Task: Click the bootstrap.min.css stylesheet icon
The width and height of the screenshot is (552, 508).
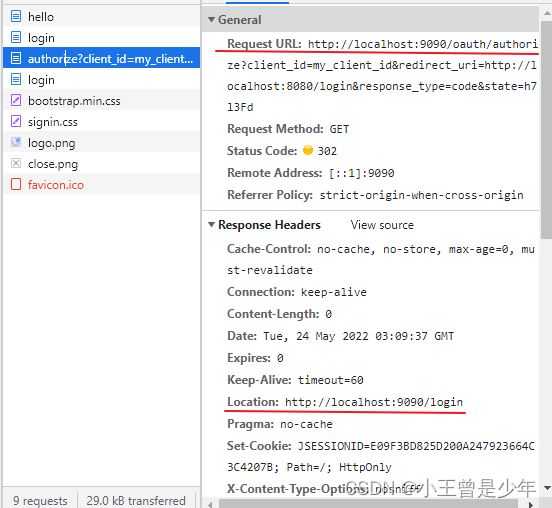Action: [16, 100]
